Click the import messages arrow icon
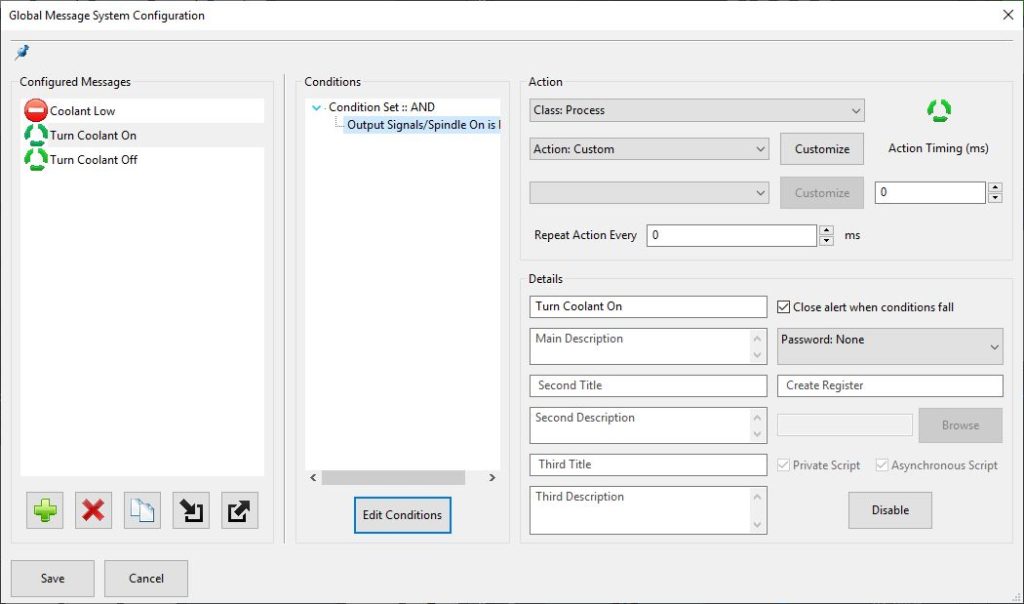 [x=191, y=511]
